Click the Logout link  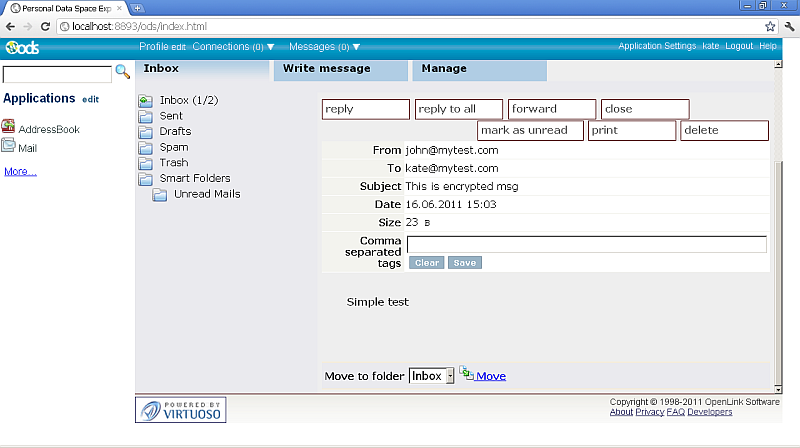739,46
